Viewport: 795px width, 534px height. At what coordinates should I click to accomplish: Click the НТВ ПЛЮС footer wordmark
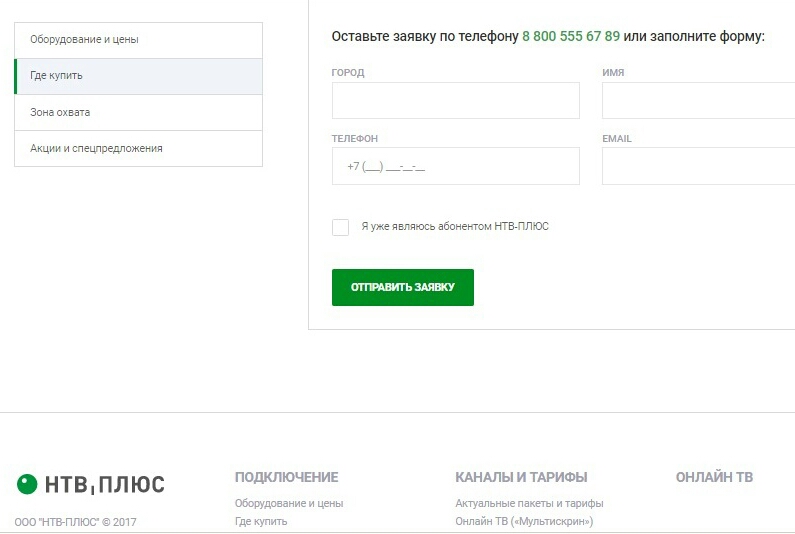pos(105,484)
